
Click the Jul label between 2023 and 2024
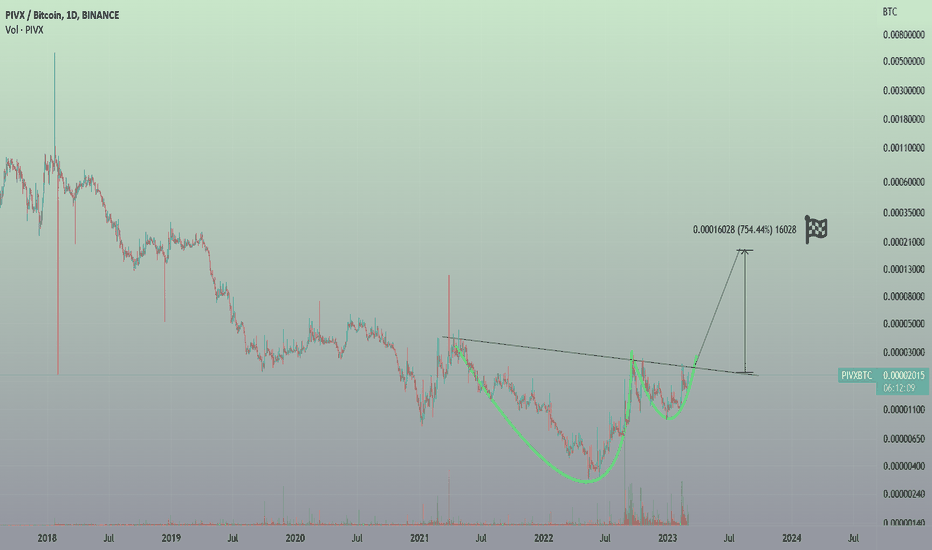(x=729, y=538)
